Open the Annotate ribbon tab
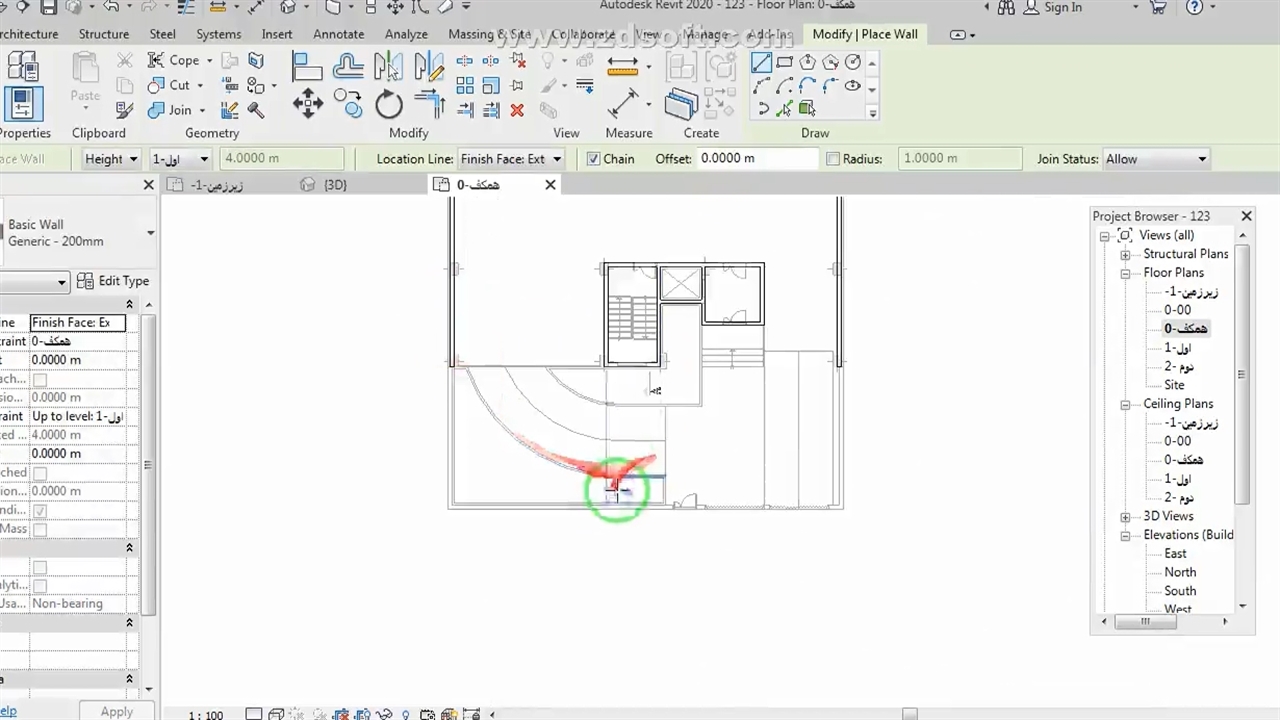The height and width of the screenshot is (720, 1280). (338, 34)
